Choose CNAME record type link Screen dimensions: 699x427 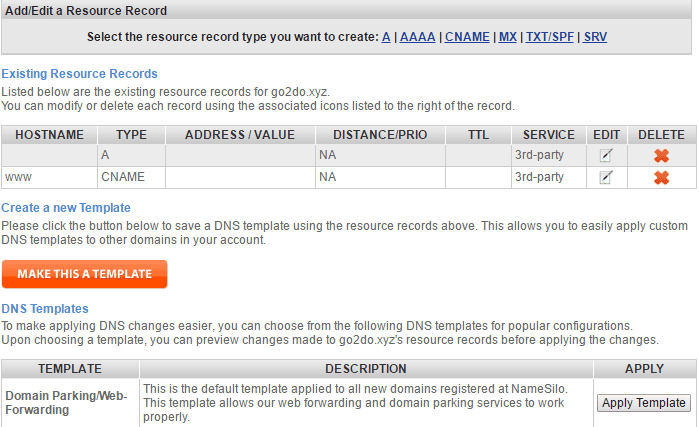click(467, 37)
